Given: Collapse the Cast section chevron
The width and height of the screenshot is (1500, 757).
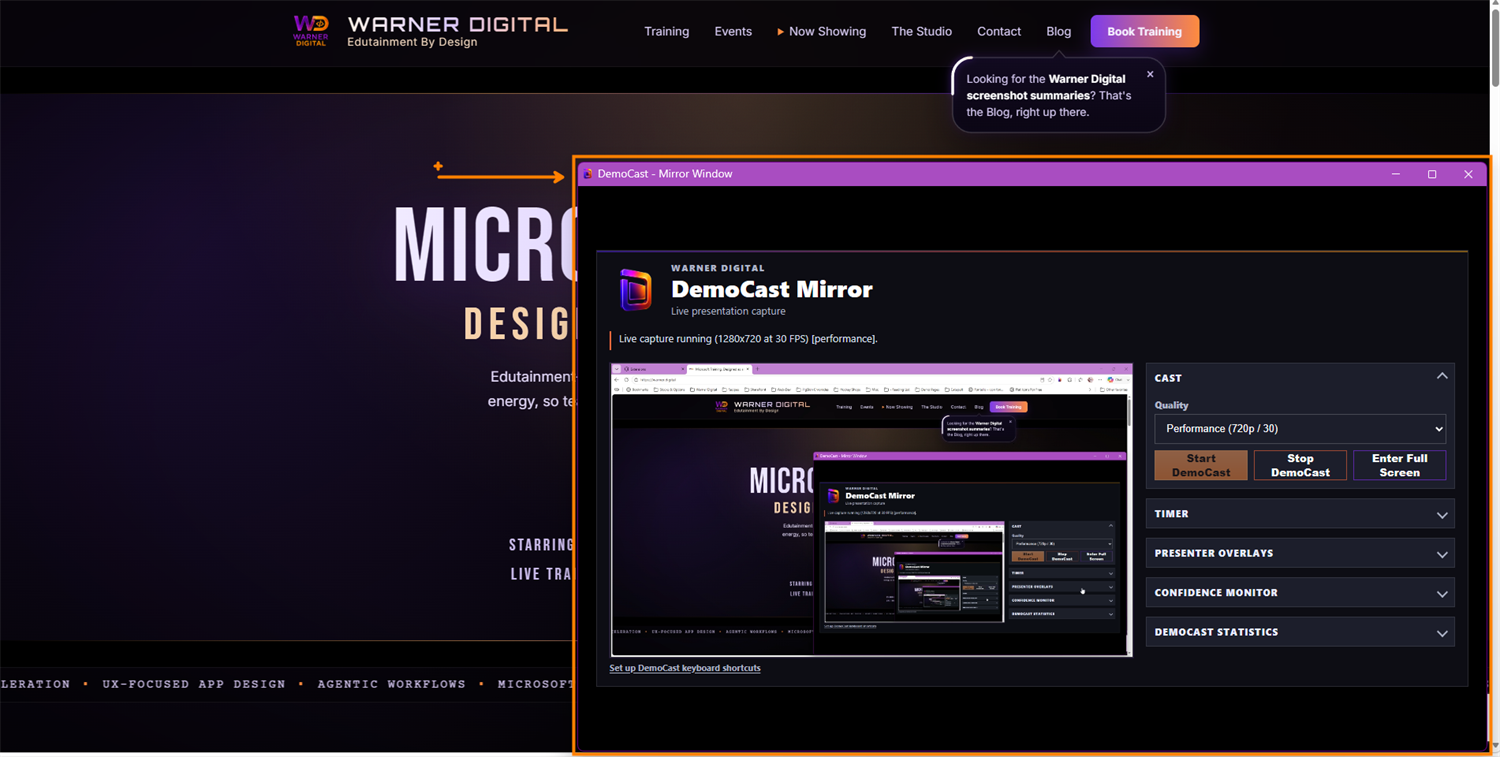Looking at the screenshot, I should click(x=1442, y=377).
